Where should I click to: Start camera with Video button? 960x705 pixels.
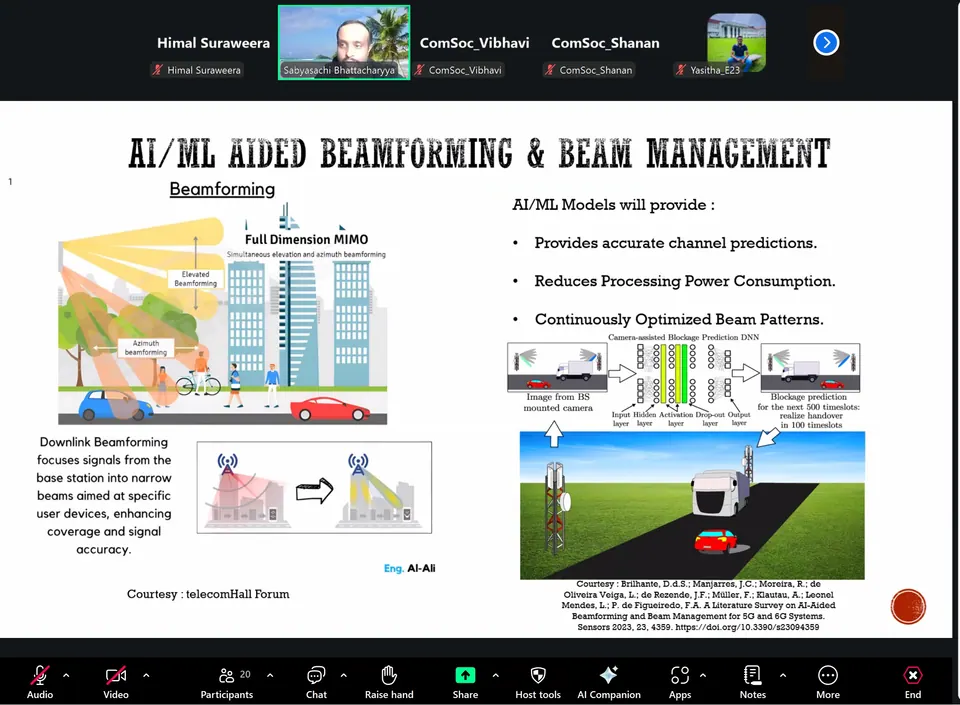tap(116, 681)
